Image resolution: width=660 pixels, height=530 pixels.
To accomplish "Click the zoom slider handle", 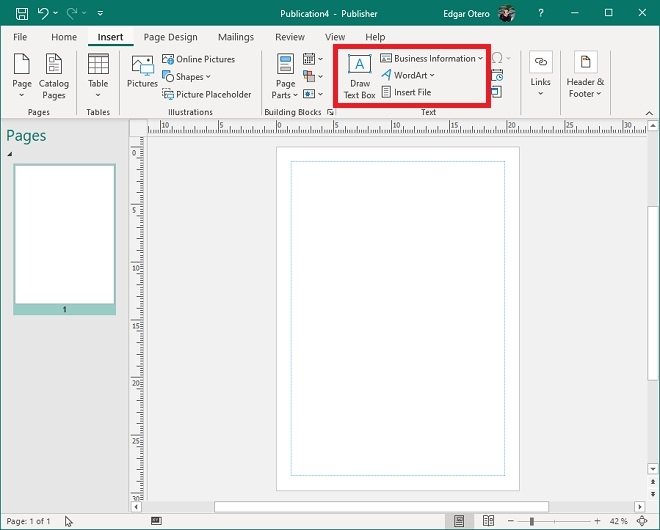I will (532, 521).
